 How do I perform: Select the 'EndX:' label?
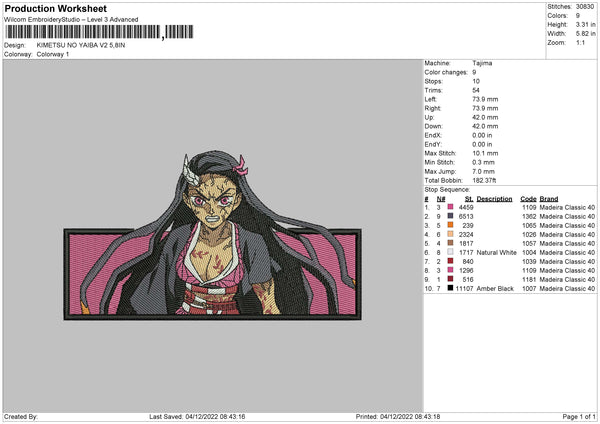click(433, 135)
